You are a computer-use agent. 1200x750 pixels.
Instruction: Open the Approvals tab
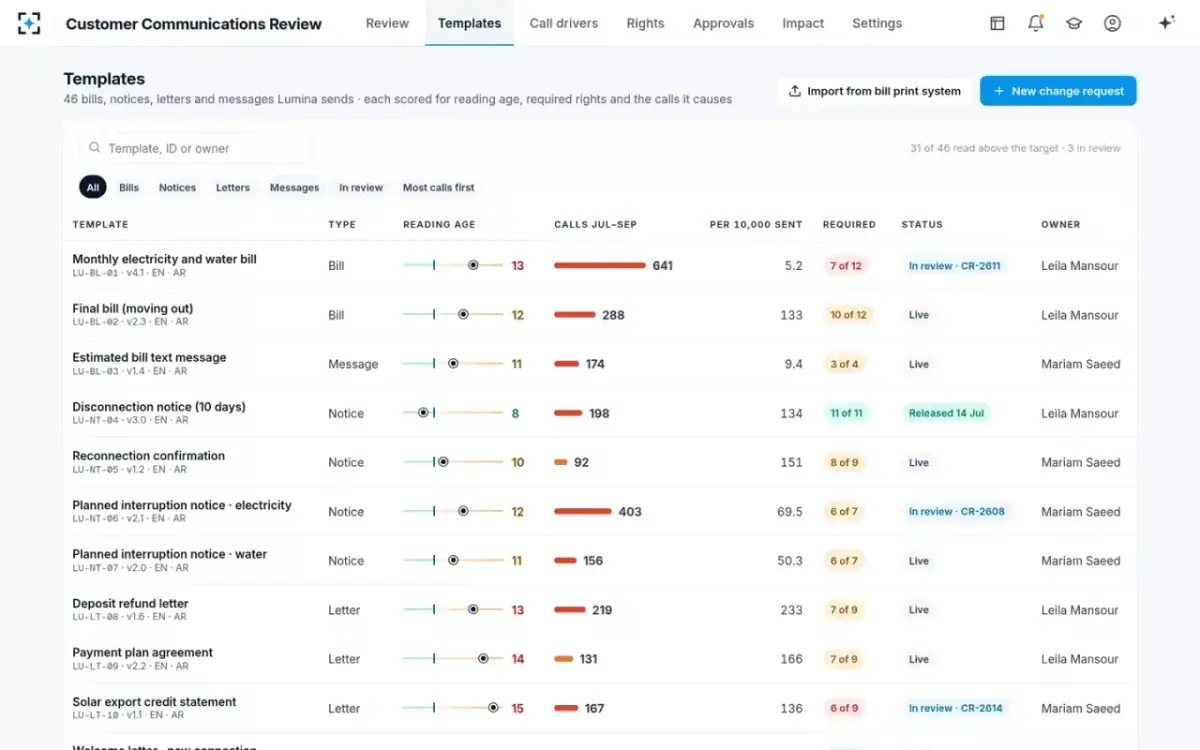(x=724, y=23)
